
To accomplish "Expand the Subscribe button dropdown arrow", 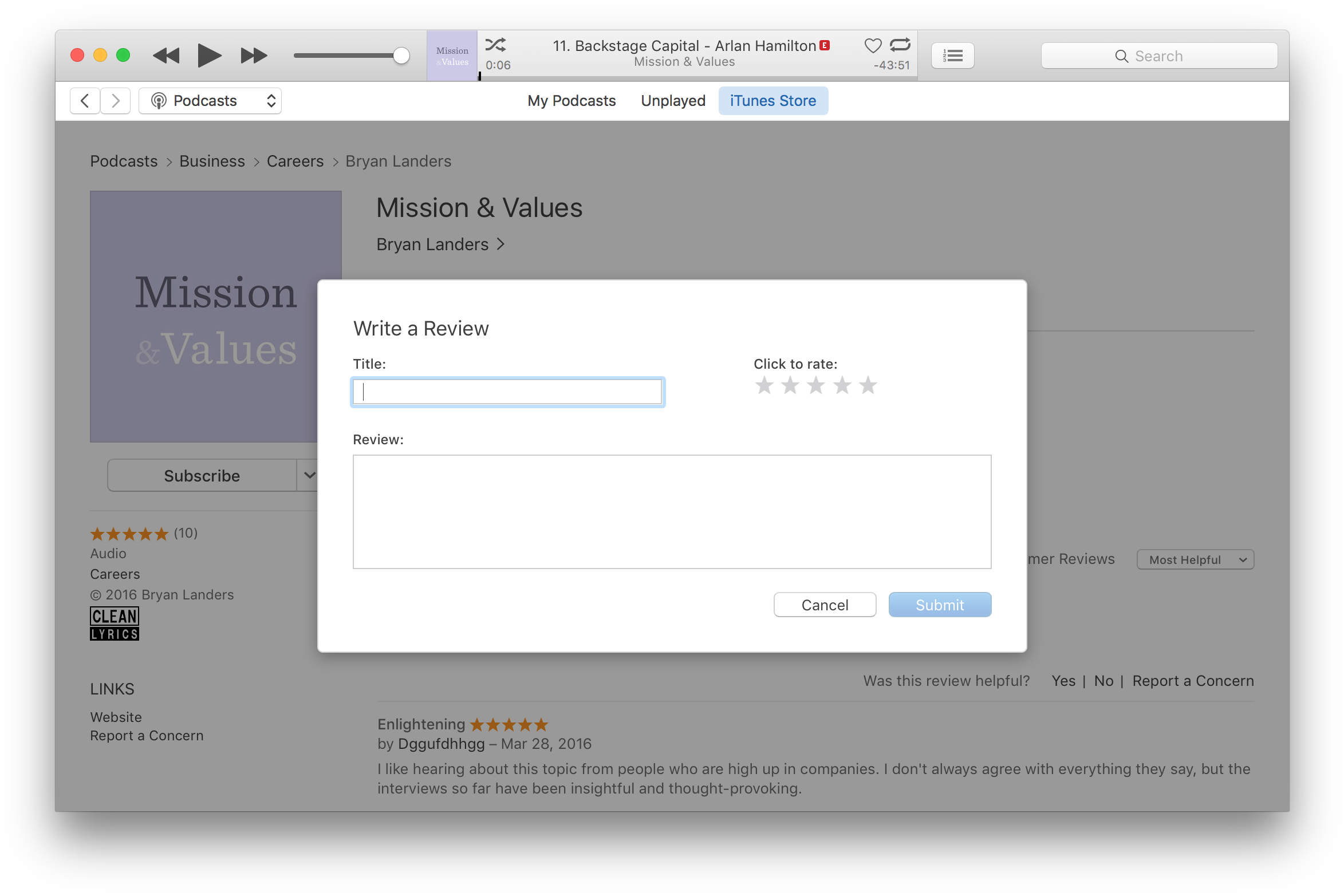I will point(309,475).
